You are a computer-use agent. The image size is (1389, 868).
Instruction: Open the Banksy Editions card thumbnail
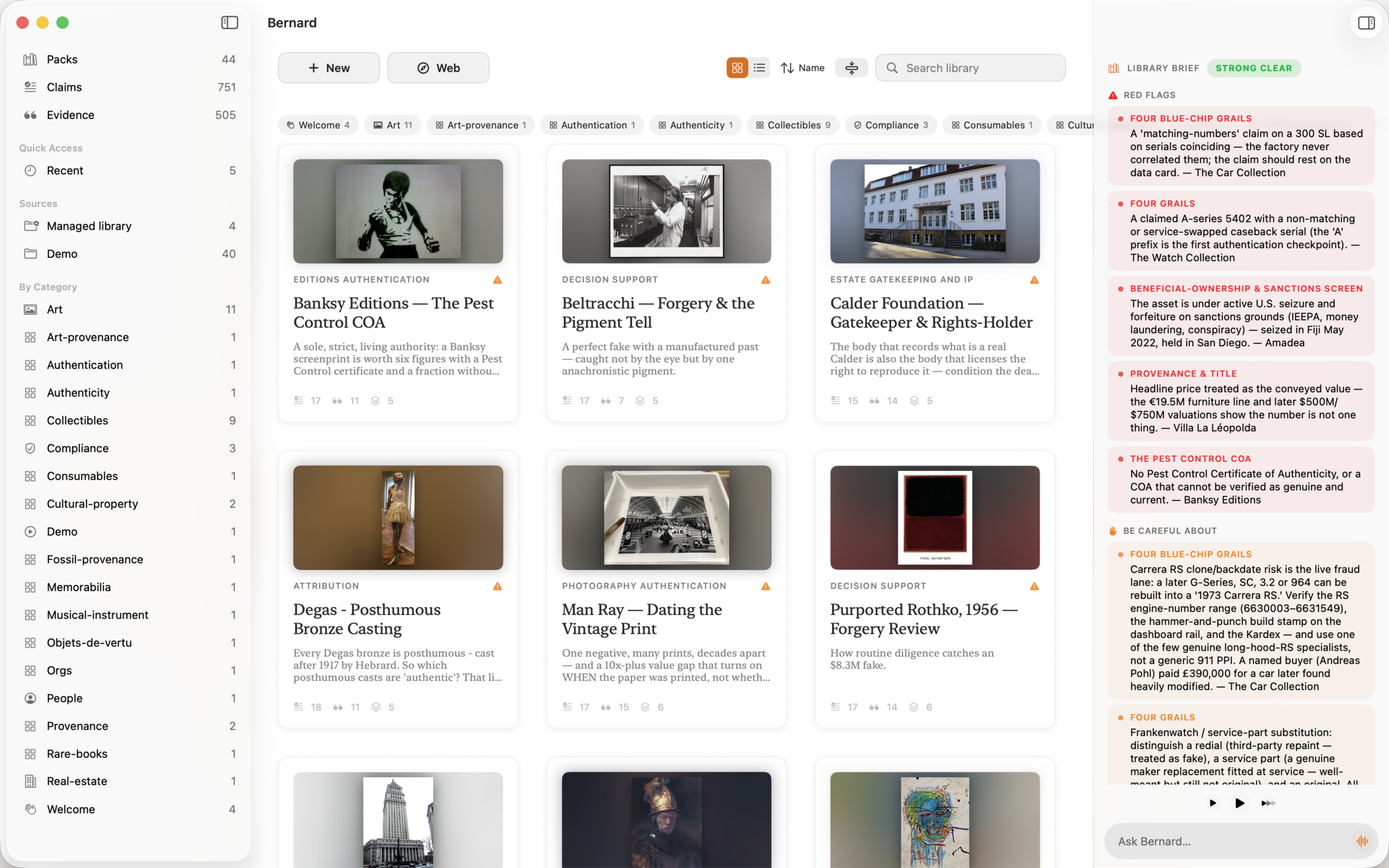398,211
